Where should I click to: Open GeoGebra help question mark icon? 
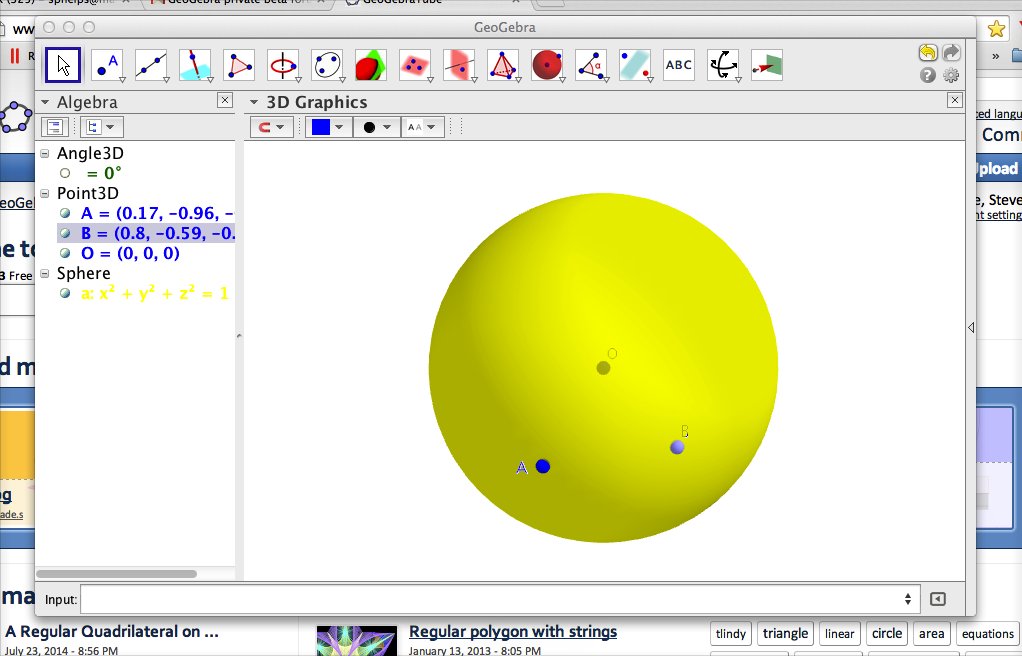click(928, 75)
